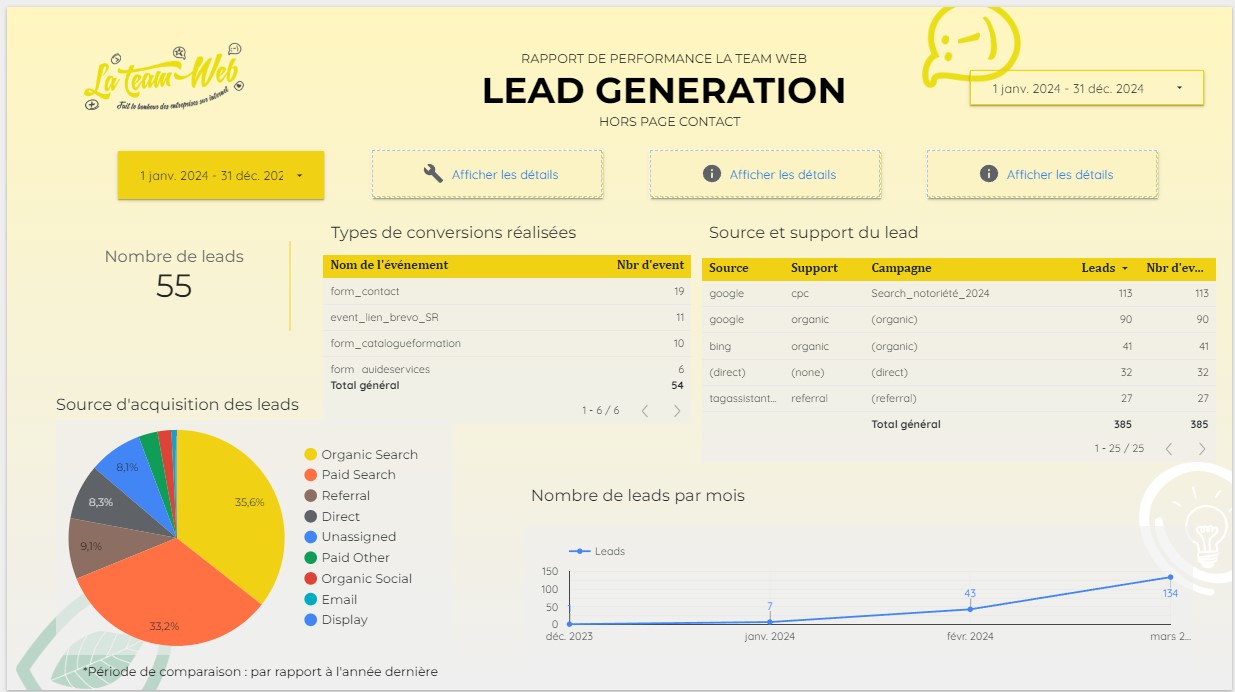Screen dimensions: 1235x692
Task: Click cpc support cell
Action: tap(800, 294)
